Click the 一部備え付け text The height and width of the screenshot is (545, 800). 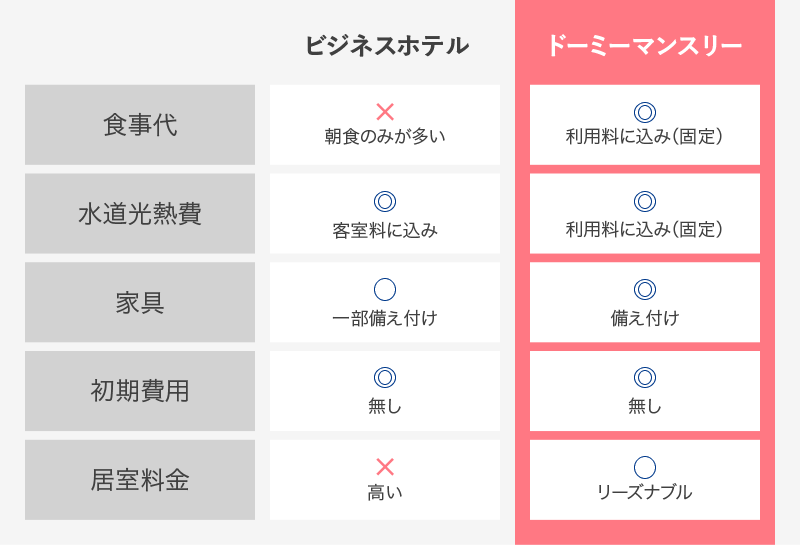(x=385, y=318)
